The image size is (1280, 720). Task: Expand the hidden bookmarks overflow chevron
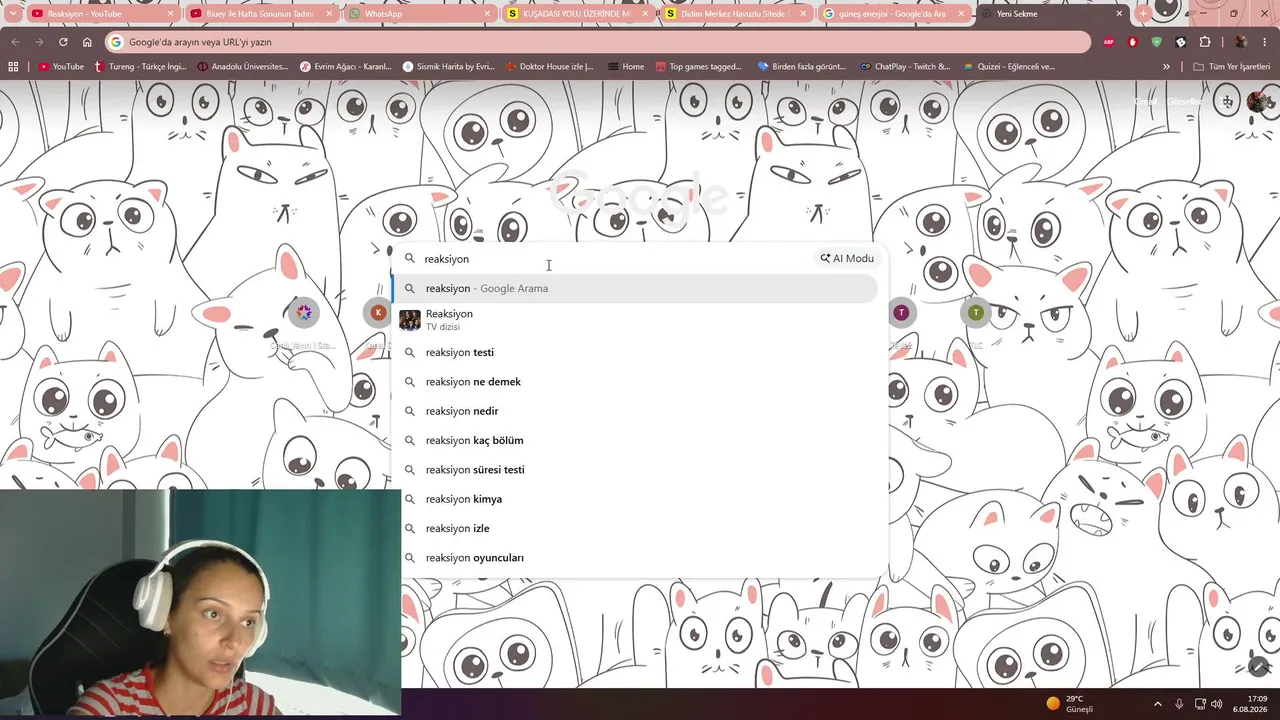1166,66
